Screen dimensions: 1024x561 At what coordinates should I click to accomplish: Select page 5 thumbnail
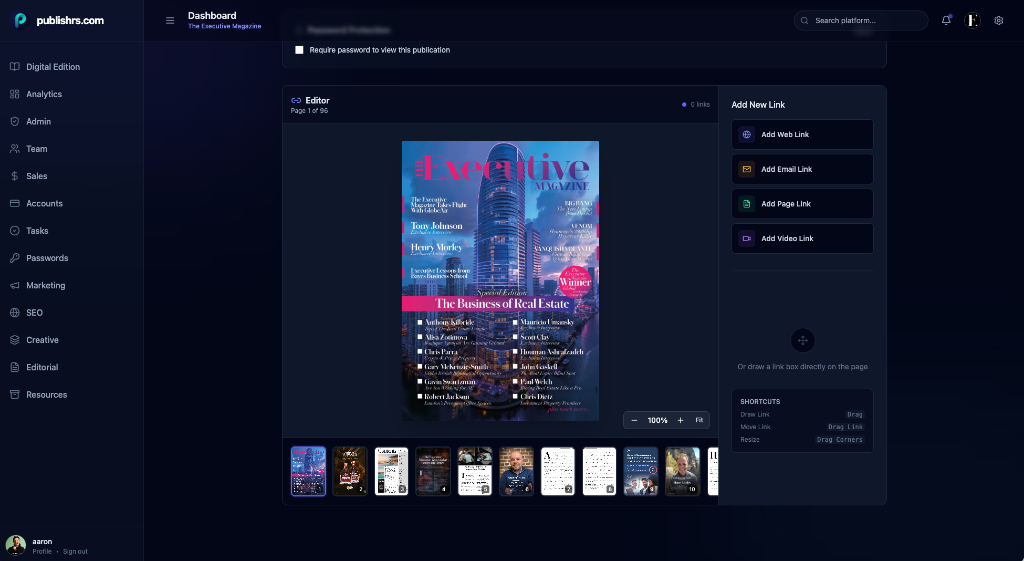(475, 472)
